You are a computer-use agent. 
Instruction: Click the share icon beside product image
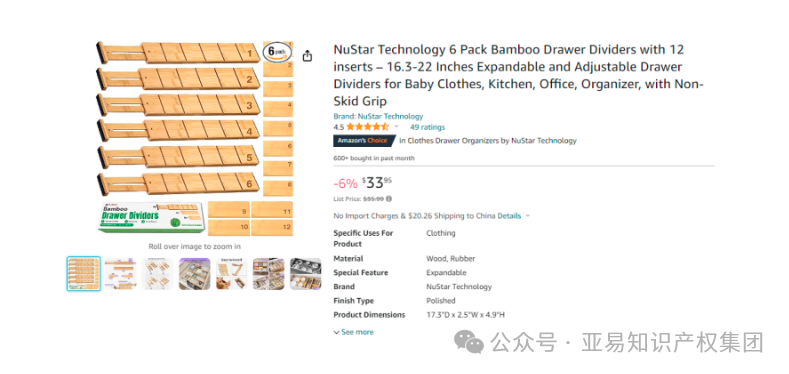coord(307,56)
